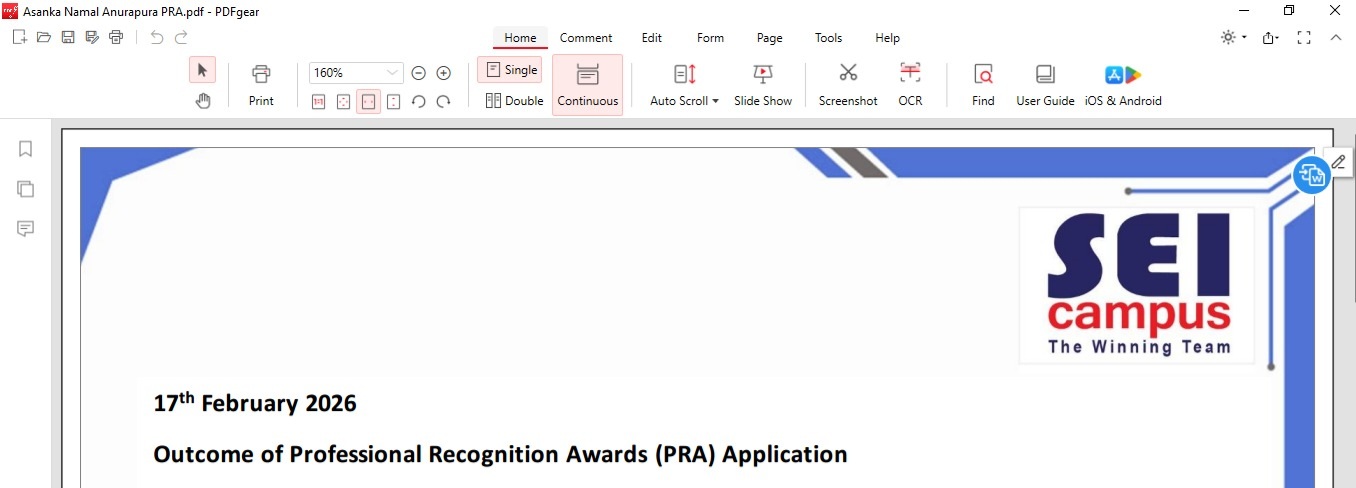Show the comments sidebar panel
Image resolution: width=1356 pixels, height=488 pixels.
[x=26, y=229]
